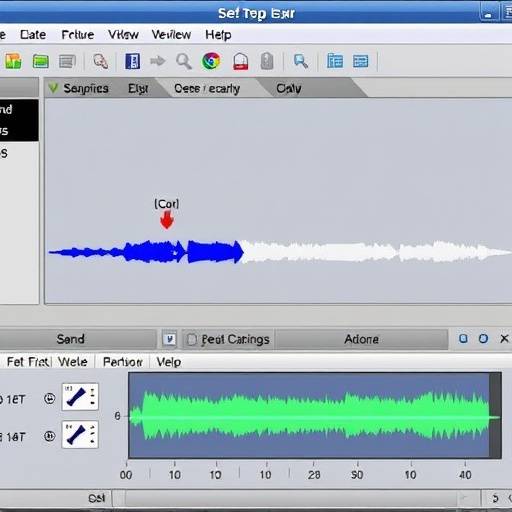Switch to the Oess / ecarly tab
The width and height of the screenshot is (512, 512).
(207, 89)
